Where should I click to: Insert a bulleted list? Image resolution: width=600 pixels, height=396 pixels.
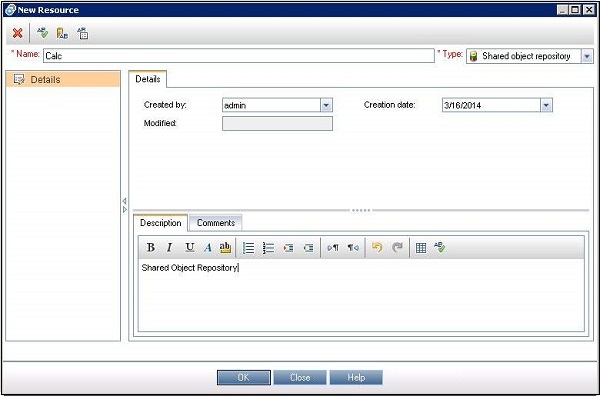249,248
